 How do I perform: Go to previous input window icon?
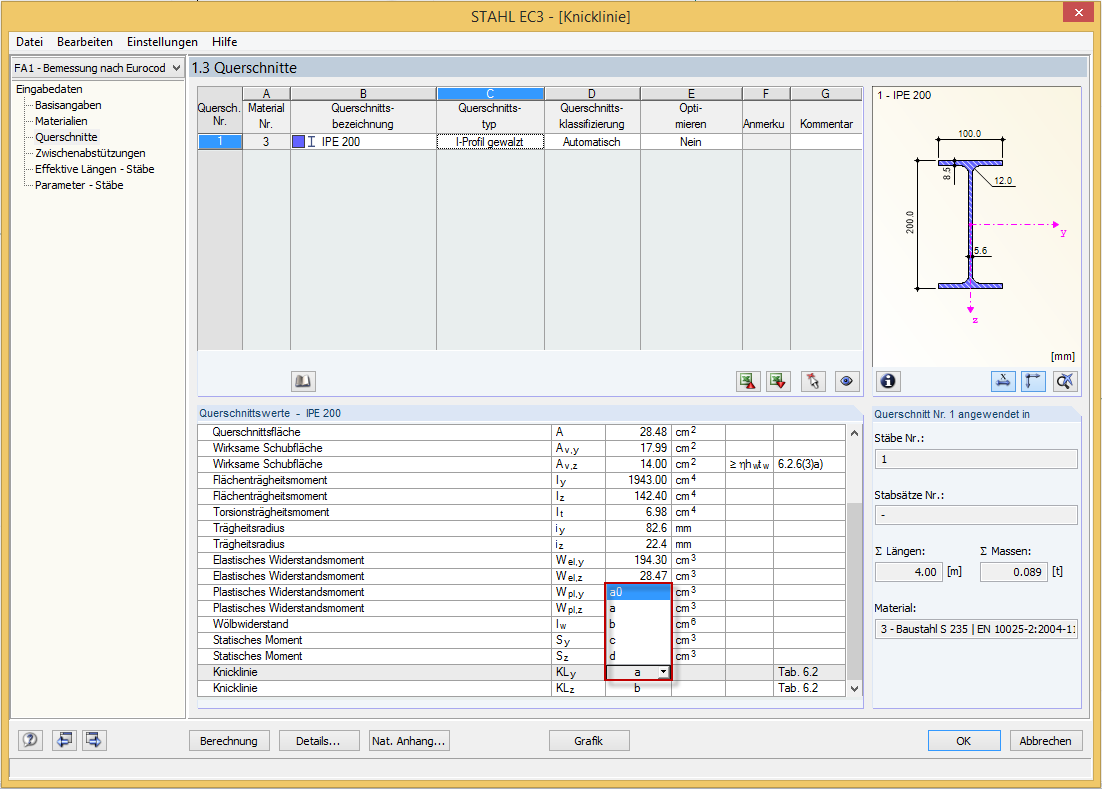(64, 740)
